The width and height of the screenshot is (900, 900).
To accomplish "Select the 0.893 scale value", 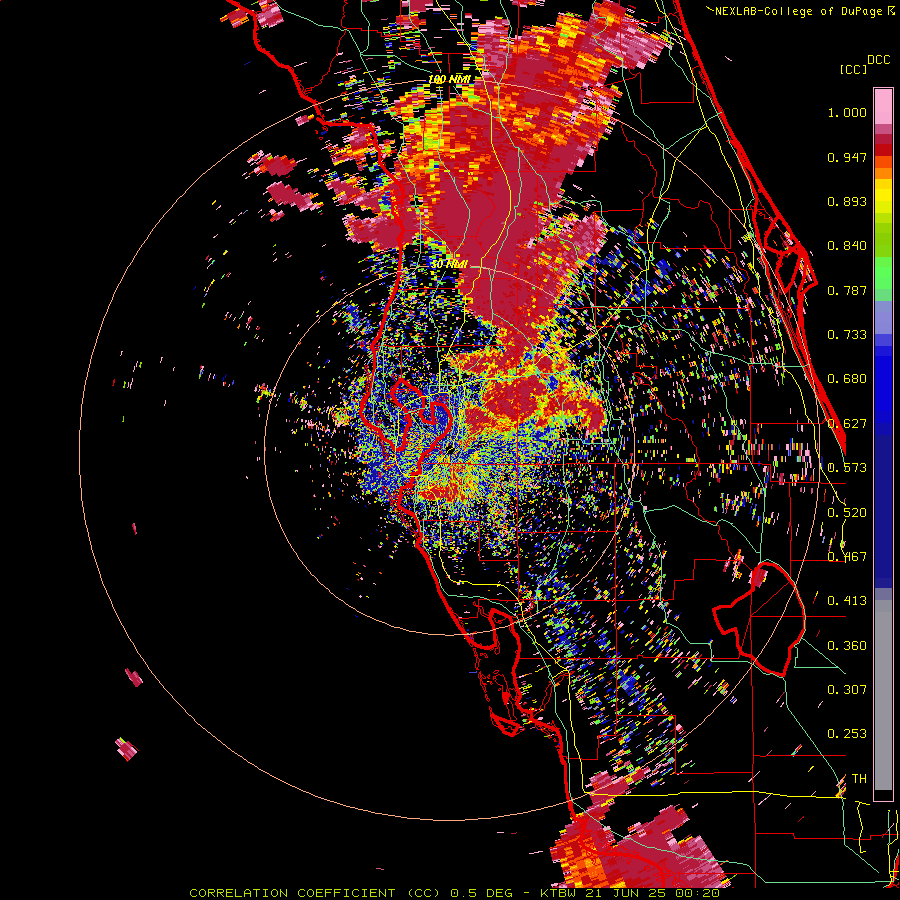I will [x=847, y=201].
